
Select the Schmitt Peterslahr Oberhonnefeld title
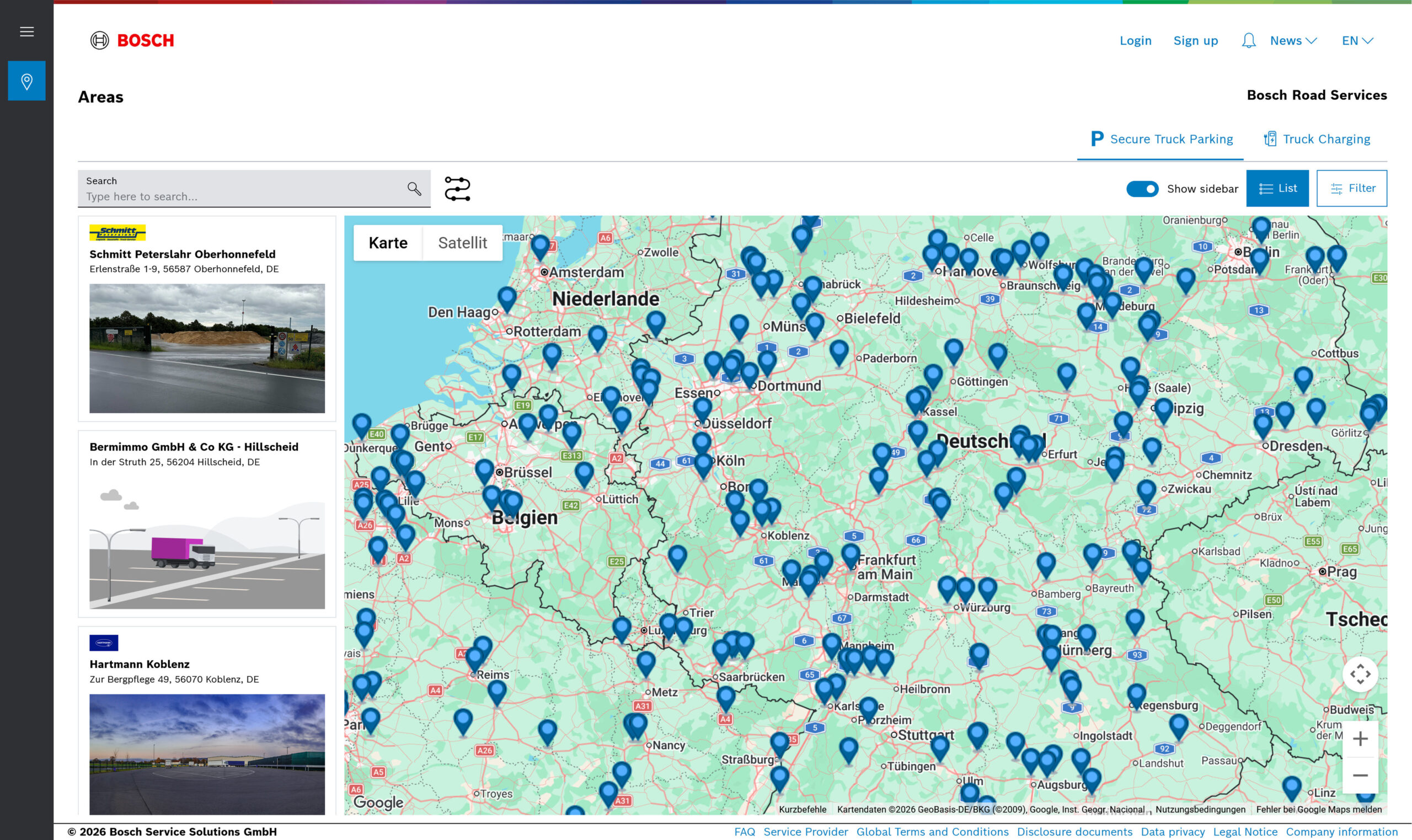pyautogui.click(x=182, y=254)
